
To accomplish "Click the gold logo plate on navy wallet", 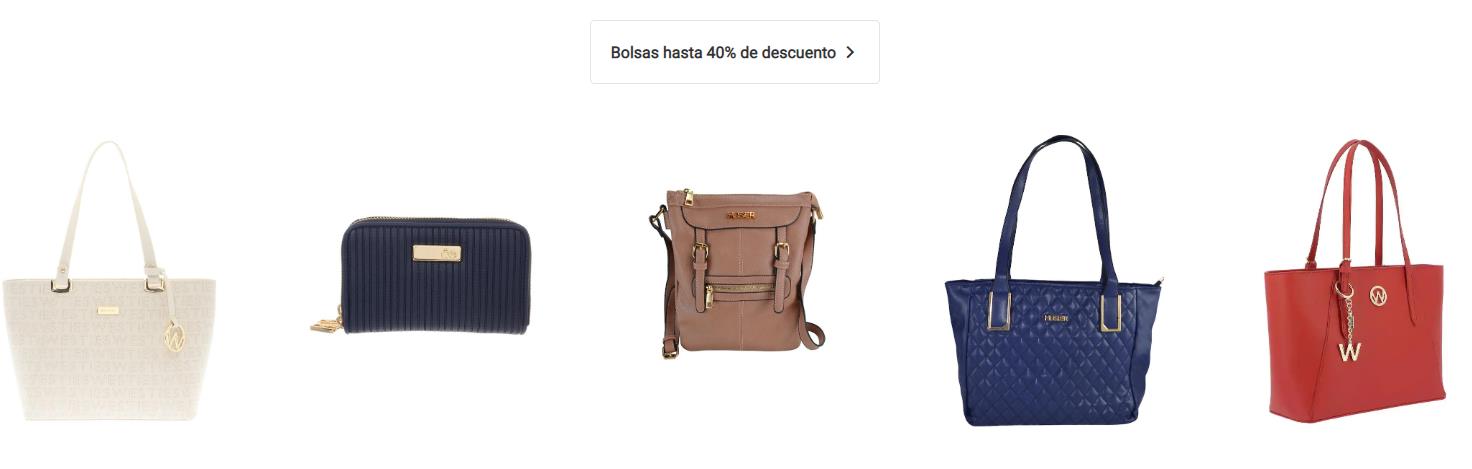I will (x=437, y=253).
